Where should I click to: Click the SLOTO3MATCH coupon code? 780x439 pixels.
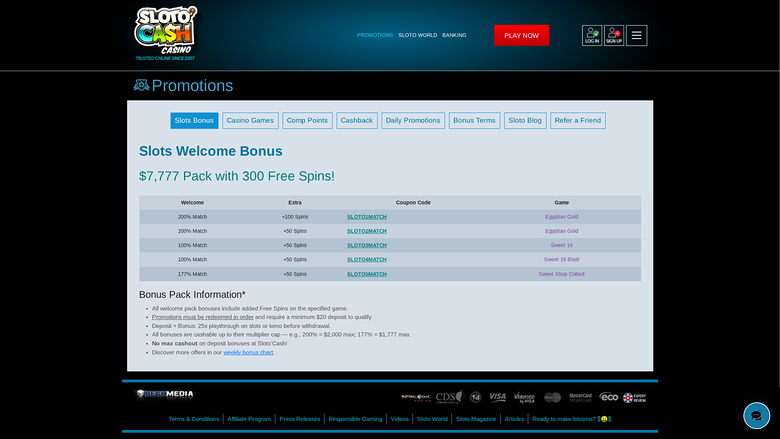point(367,245)
